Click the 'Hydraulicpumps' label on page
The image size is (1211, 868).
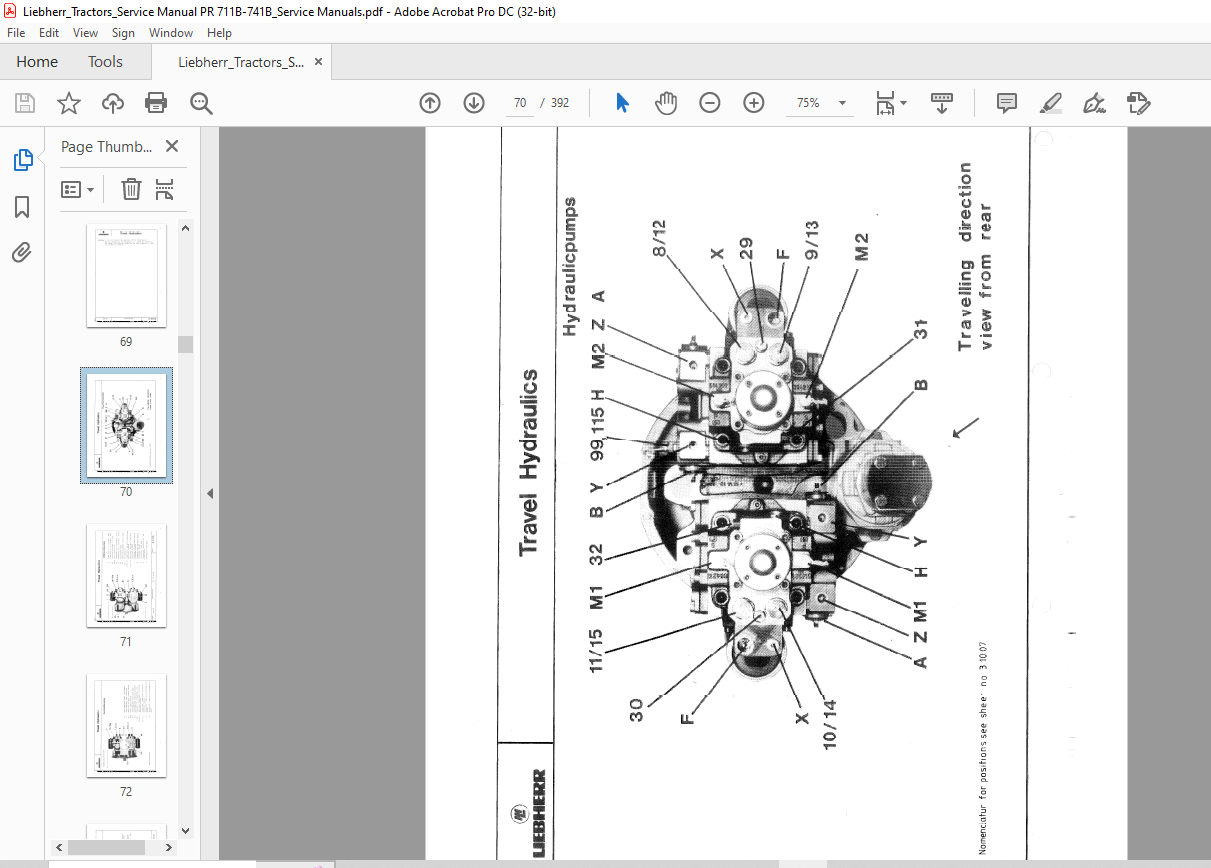coord(571,266)
